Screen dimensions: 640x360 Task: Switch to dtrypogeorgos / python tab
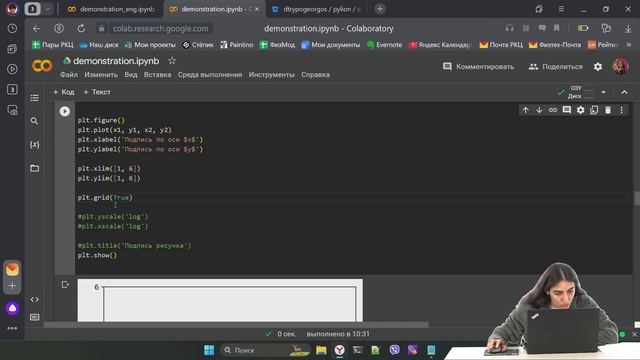click(x=317, y=9)
